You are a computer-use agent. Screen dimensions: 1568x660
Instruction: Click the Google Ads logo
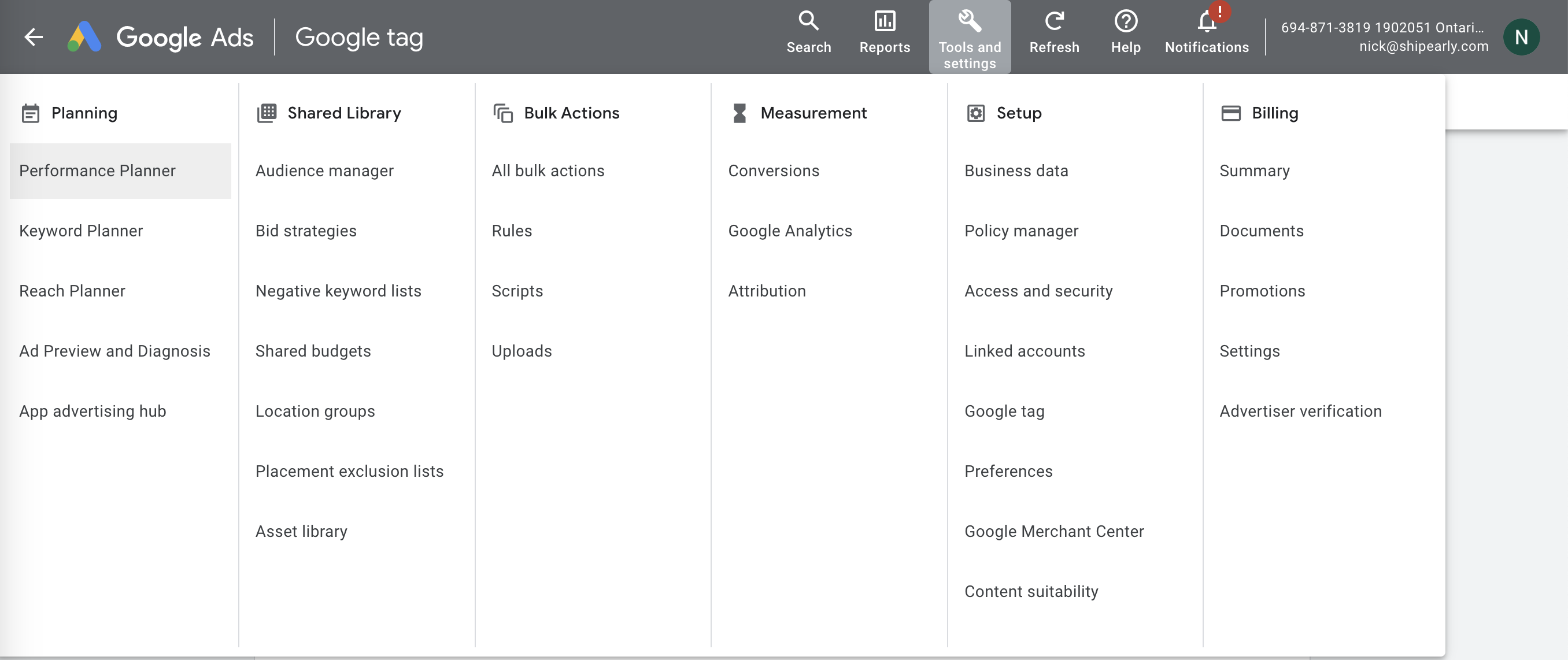(x=161, y=37)
